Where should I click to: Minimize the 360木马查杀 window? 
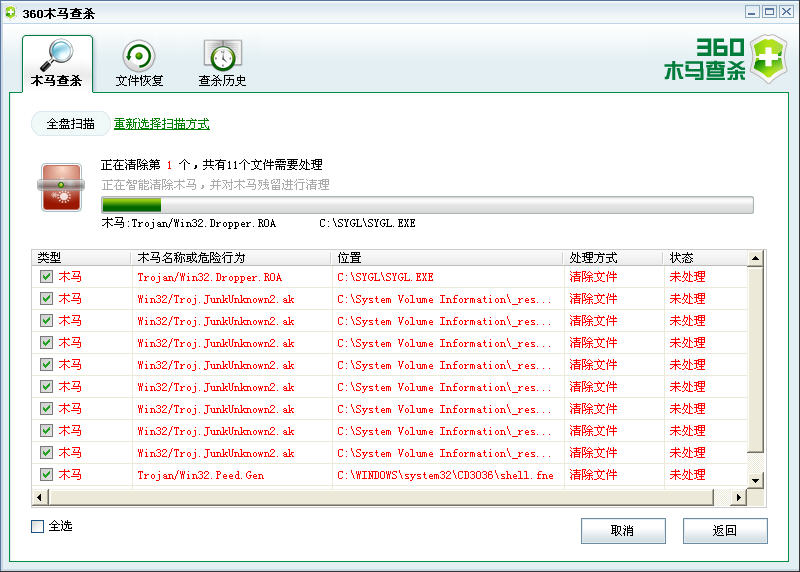pos(752,12)
